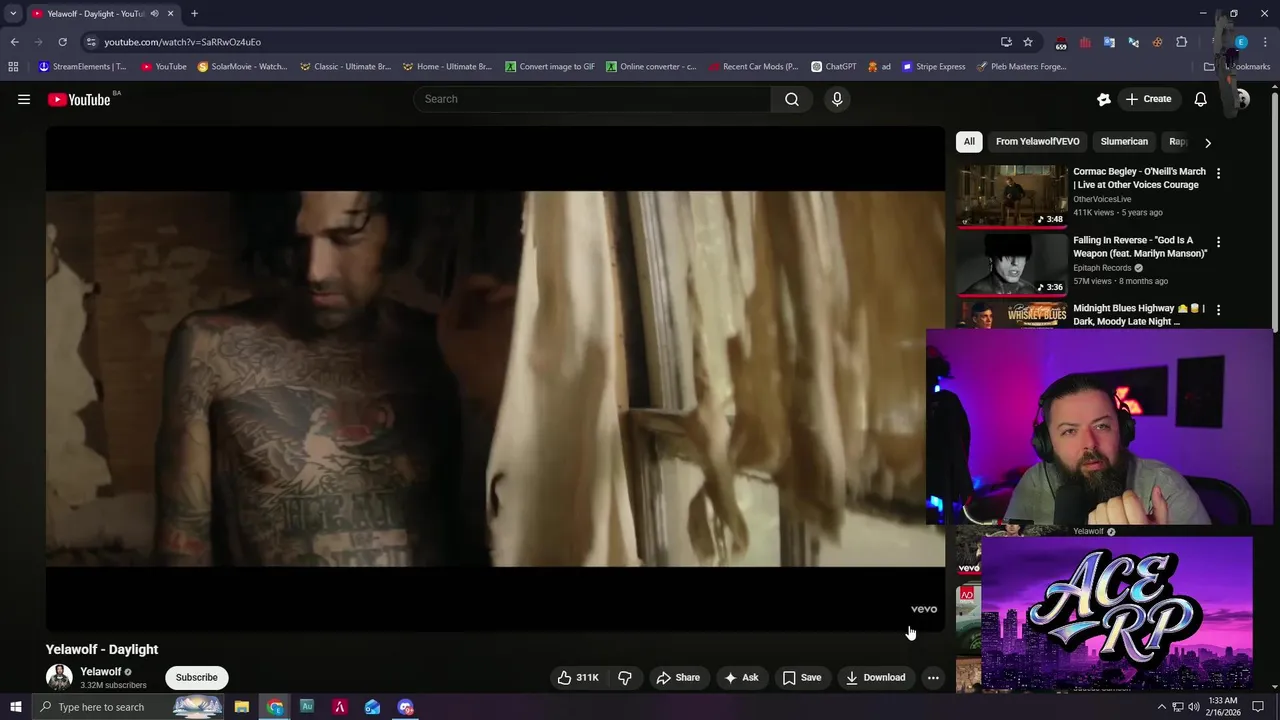Select the partly hidden Rap filter chip
The height and width of the screenshot is (720, 1280).
(1178, 141)
